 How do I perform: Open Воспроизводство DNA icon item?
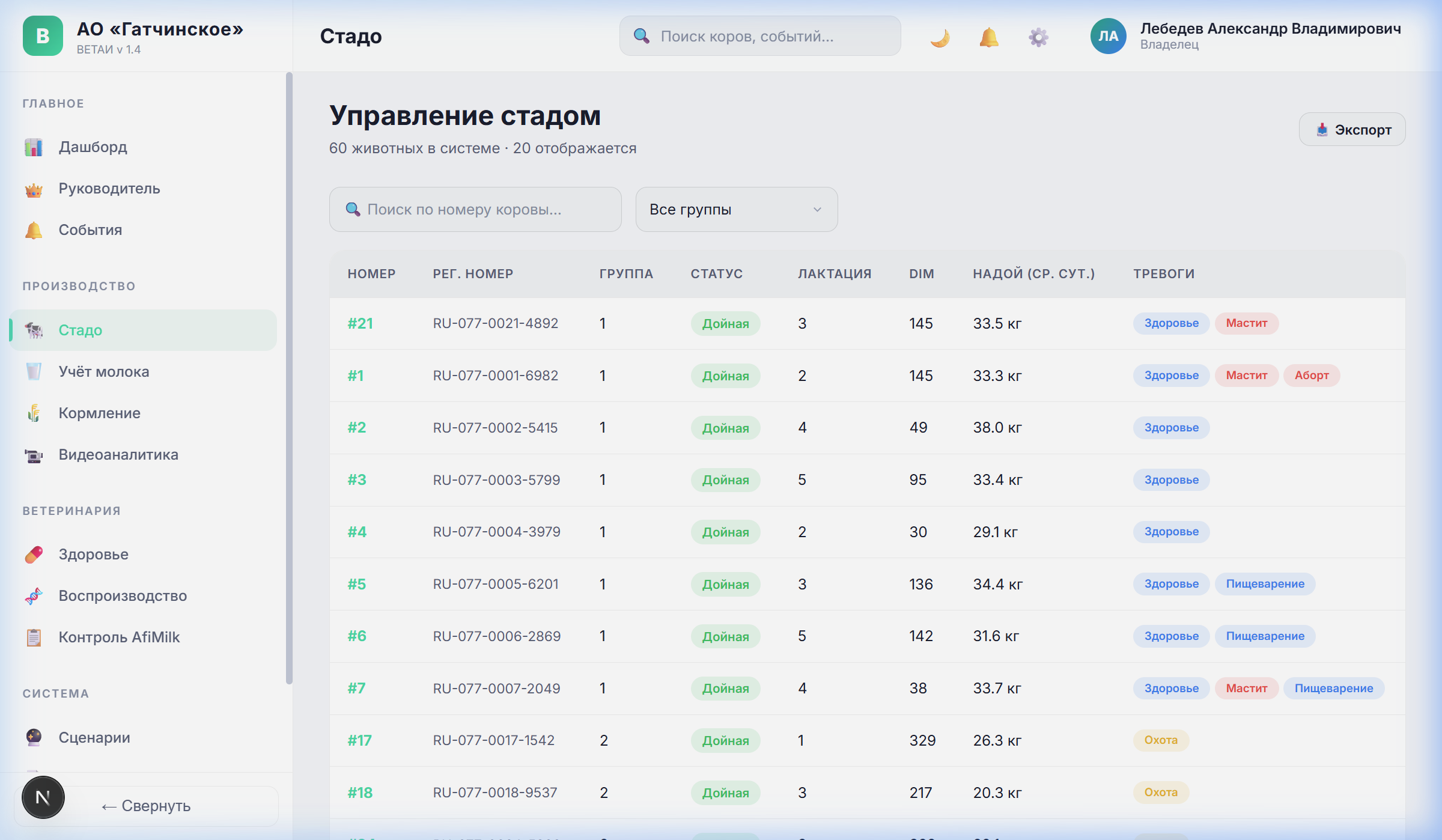(x=34, y=596)
